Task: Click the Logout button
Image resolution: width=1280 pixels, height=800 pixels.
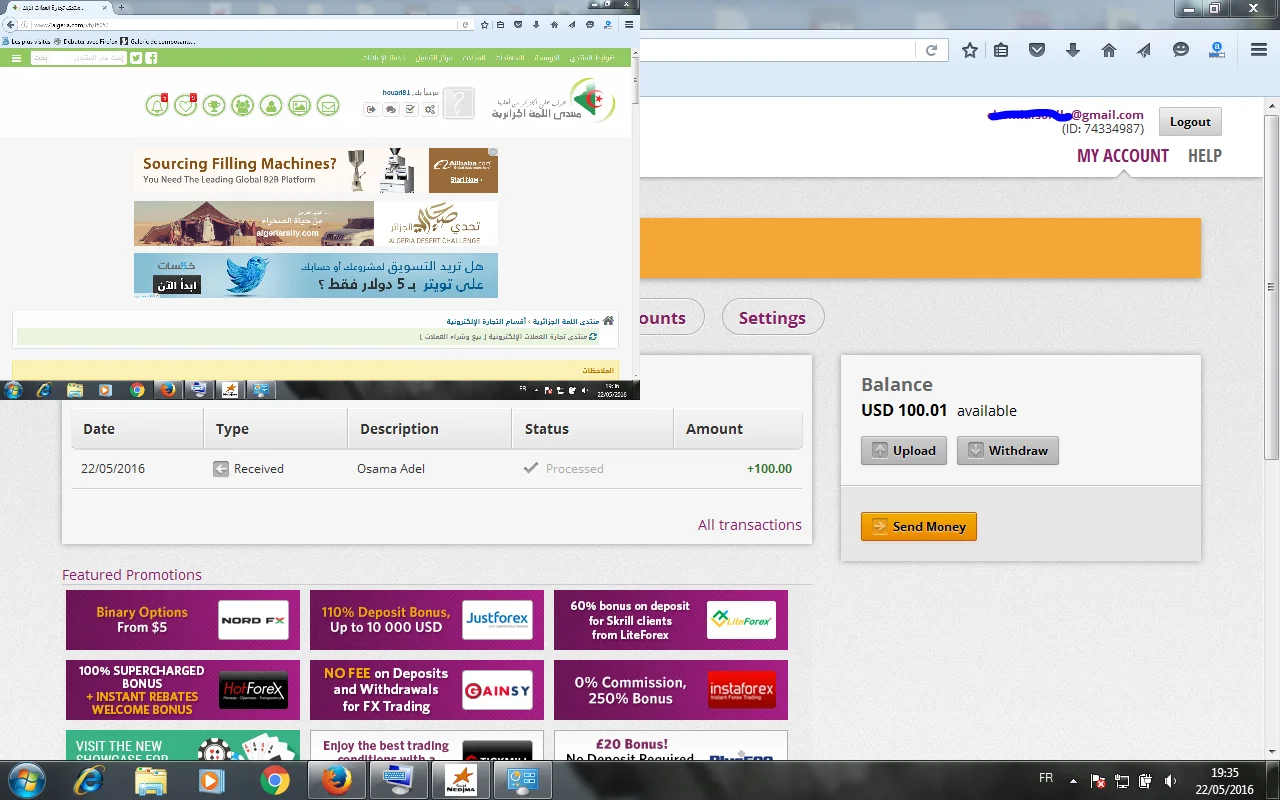Action: tap(1190, 122)
